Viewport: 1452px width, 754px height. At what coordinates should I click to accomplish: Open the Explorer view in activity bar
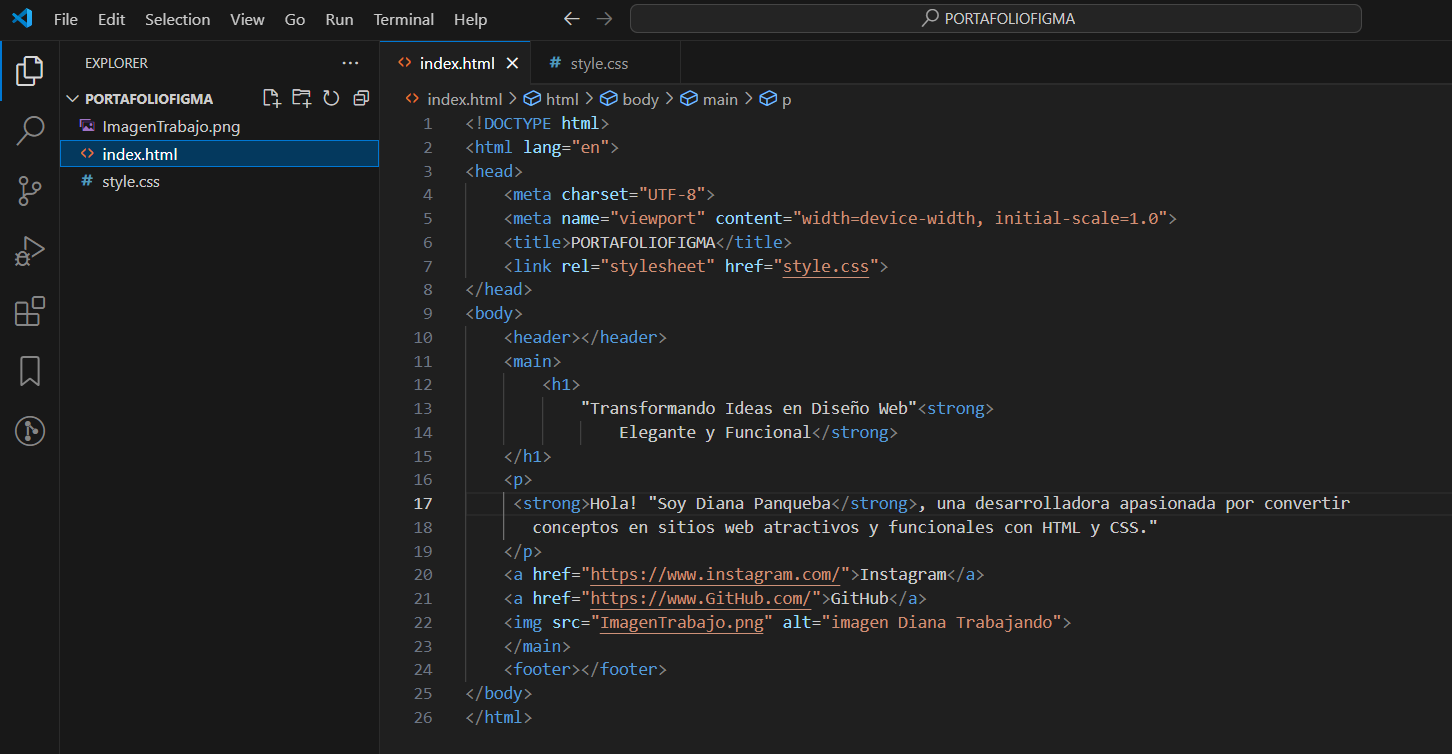(x=30, y=70)
